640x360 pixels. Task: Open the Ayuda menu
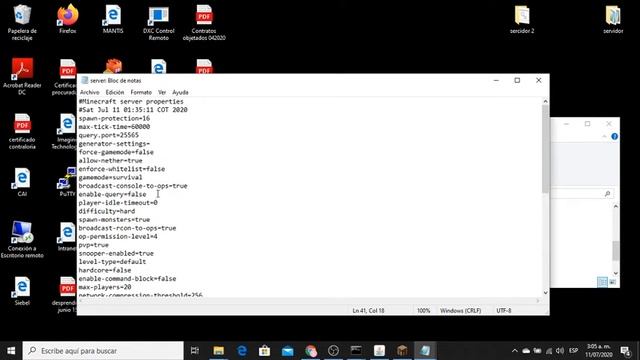180,92
